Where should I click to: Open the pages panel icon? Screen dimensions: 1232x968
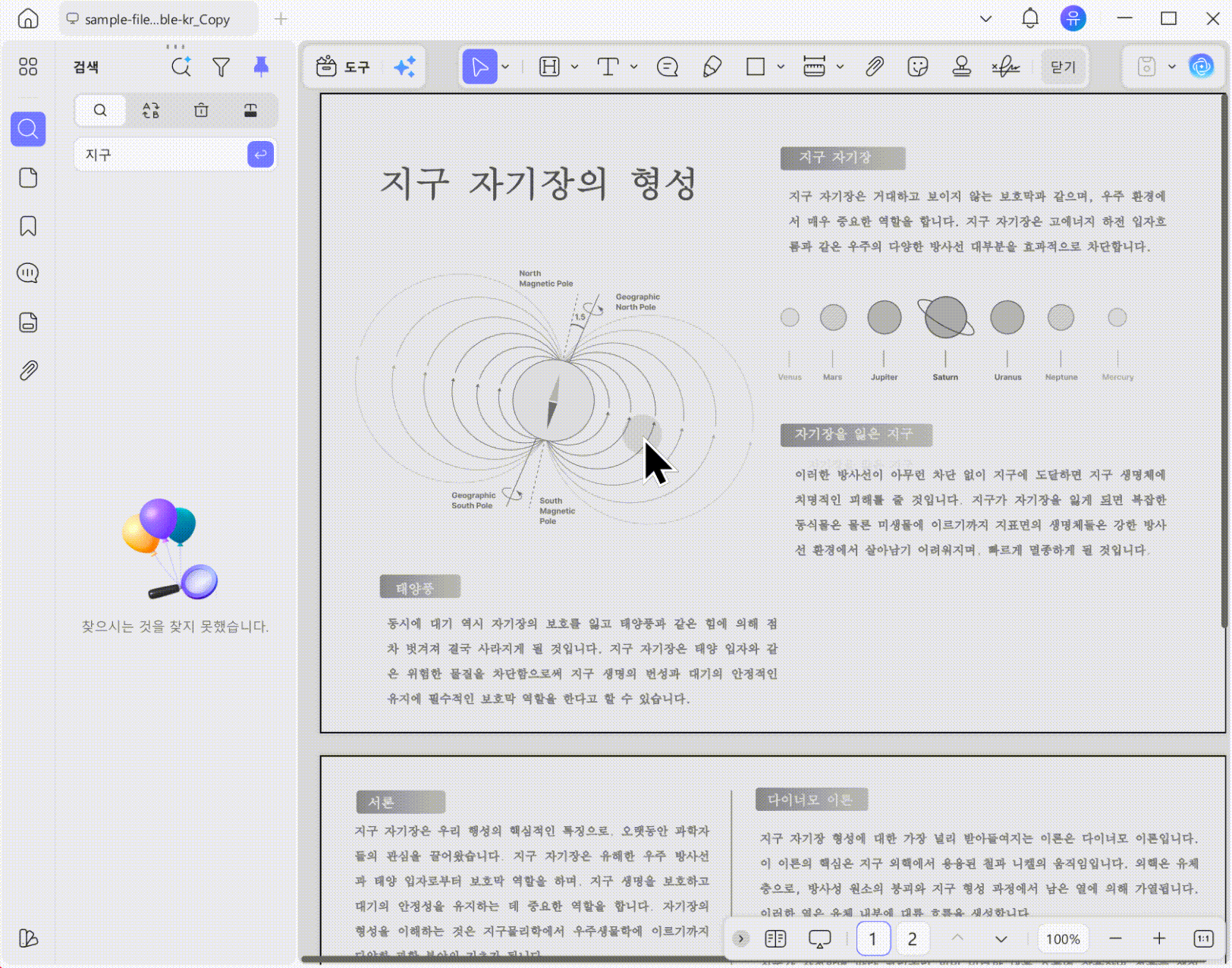pyautogui.click(x=28, y=178)
